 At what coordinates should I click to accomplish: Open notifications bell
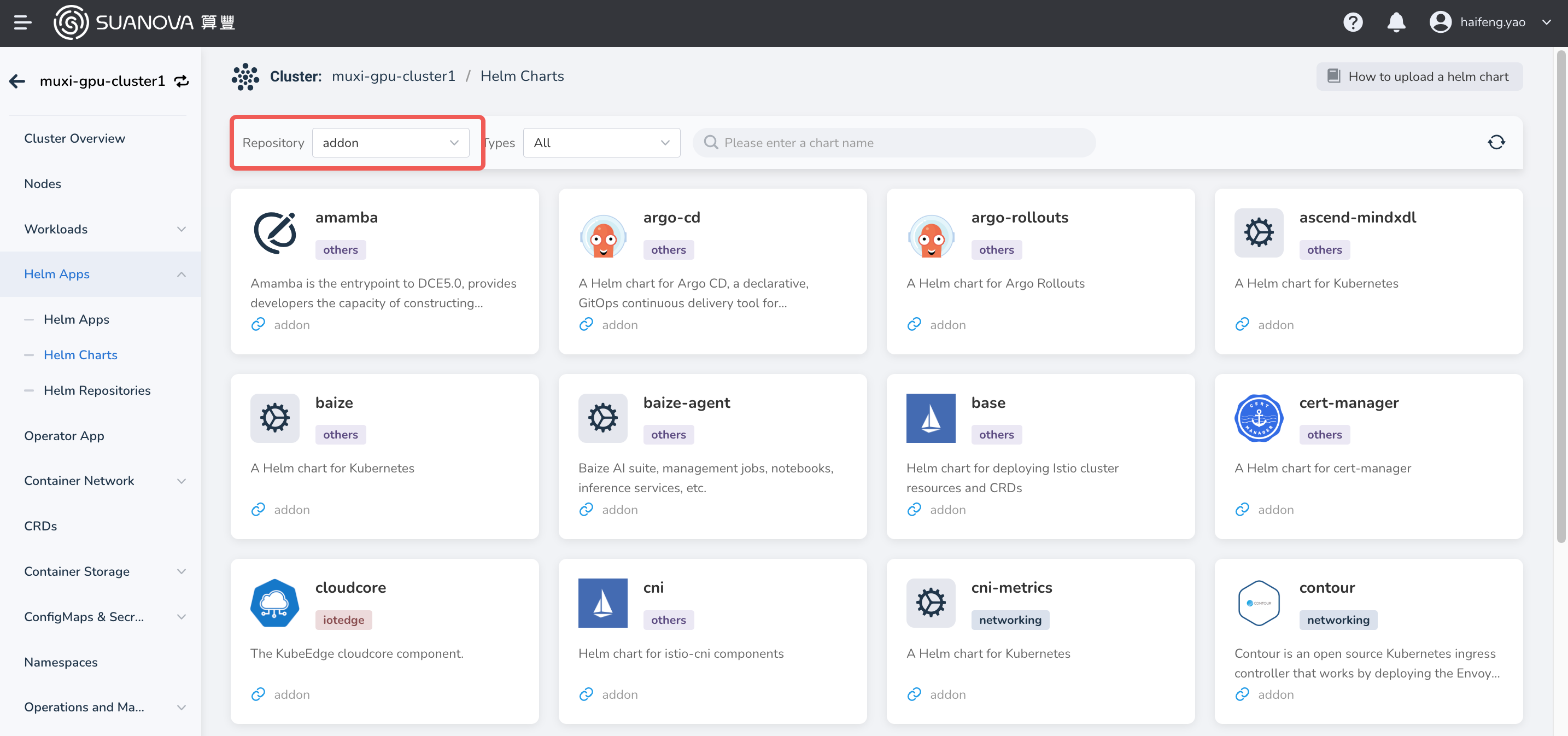pos(1396,22)
